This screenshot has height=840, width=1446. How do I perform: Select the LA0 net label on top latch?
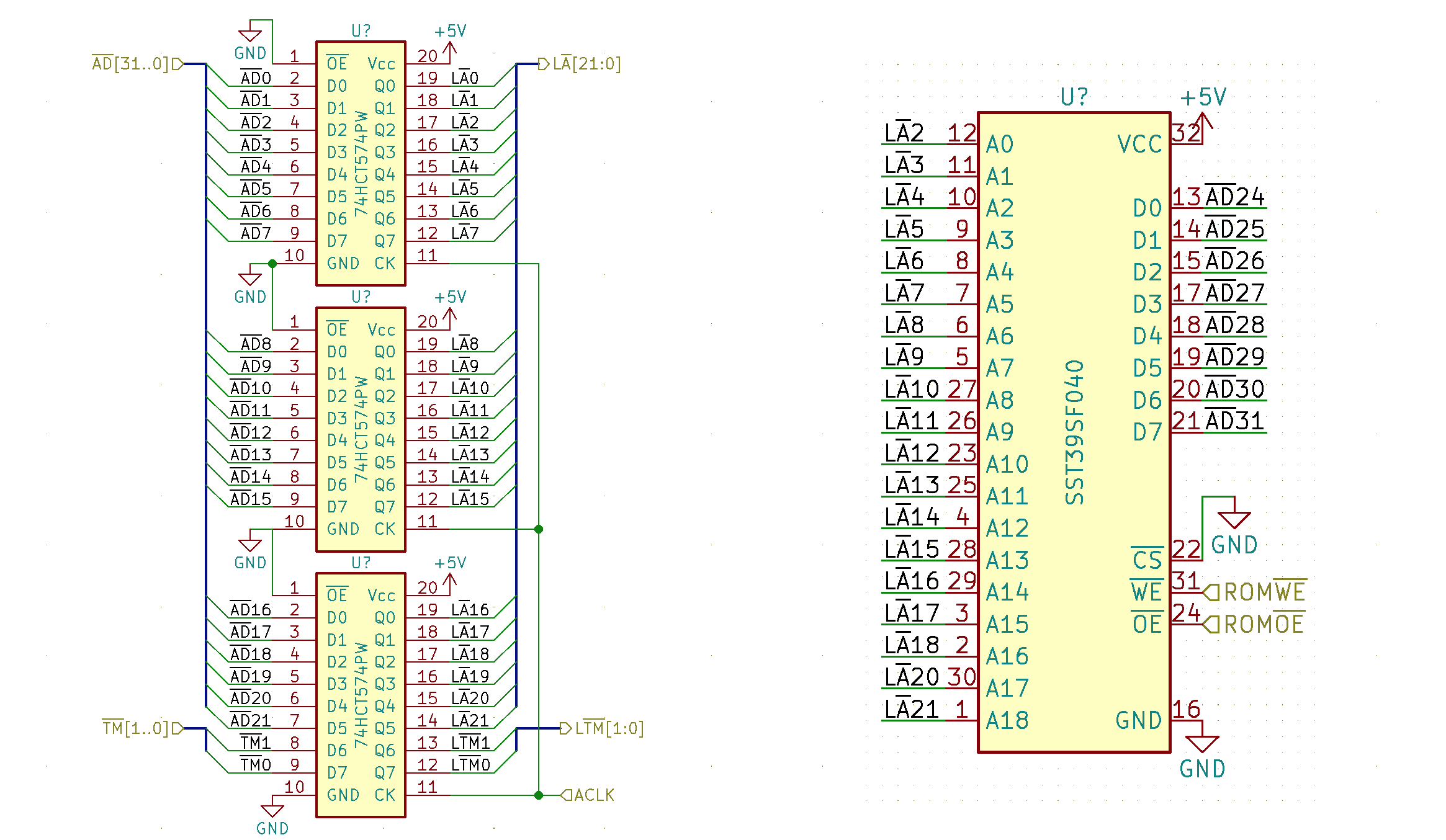[x=465, y=78]
